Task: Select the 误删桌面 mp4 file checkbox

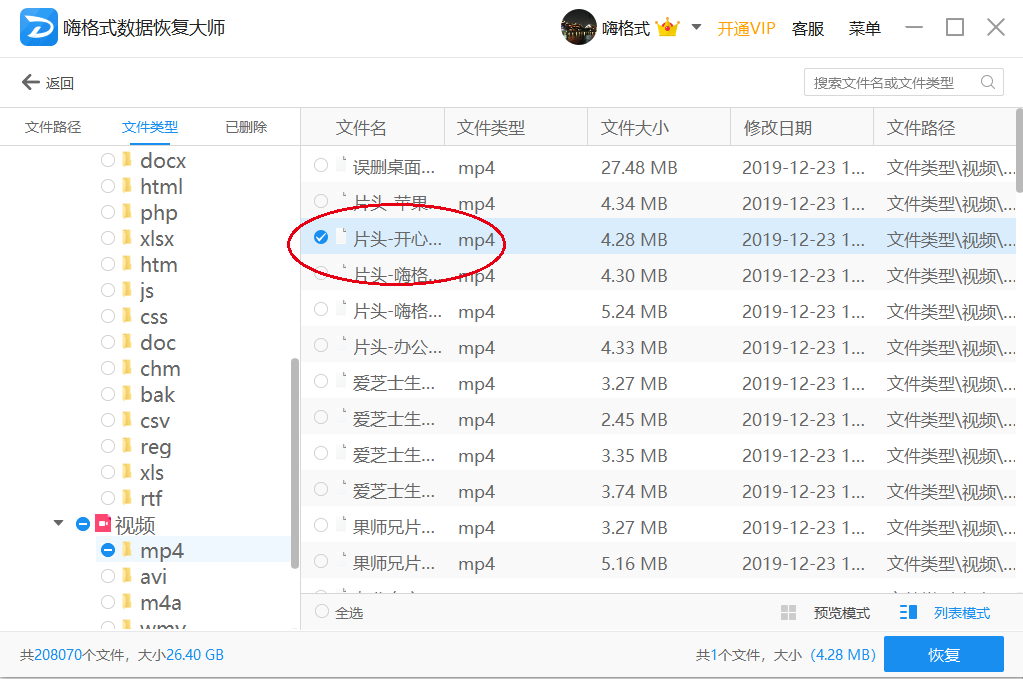Action: point(320,165)
